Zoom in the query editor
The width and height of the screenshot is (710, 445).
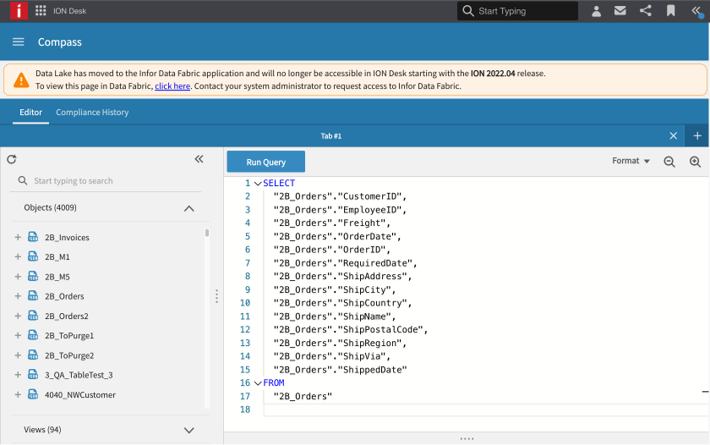695,162
